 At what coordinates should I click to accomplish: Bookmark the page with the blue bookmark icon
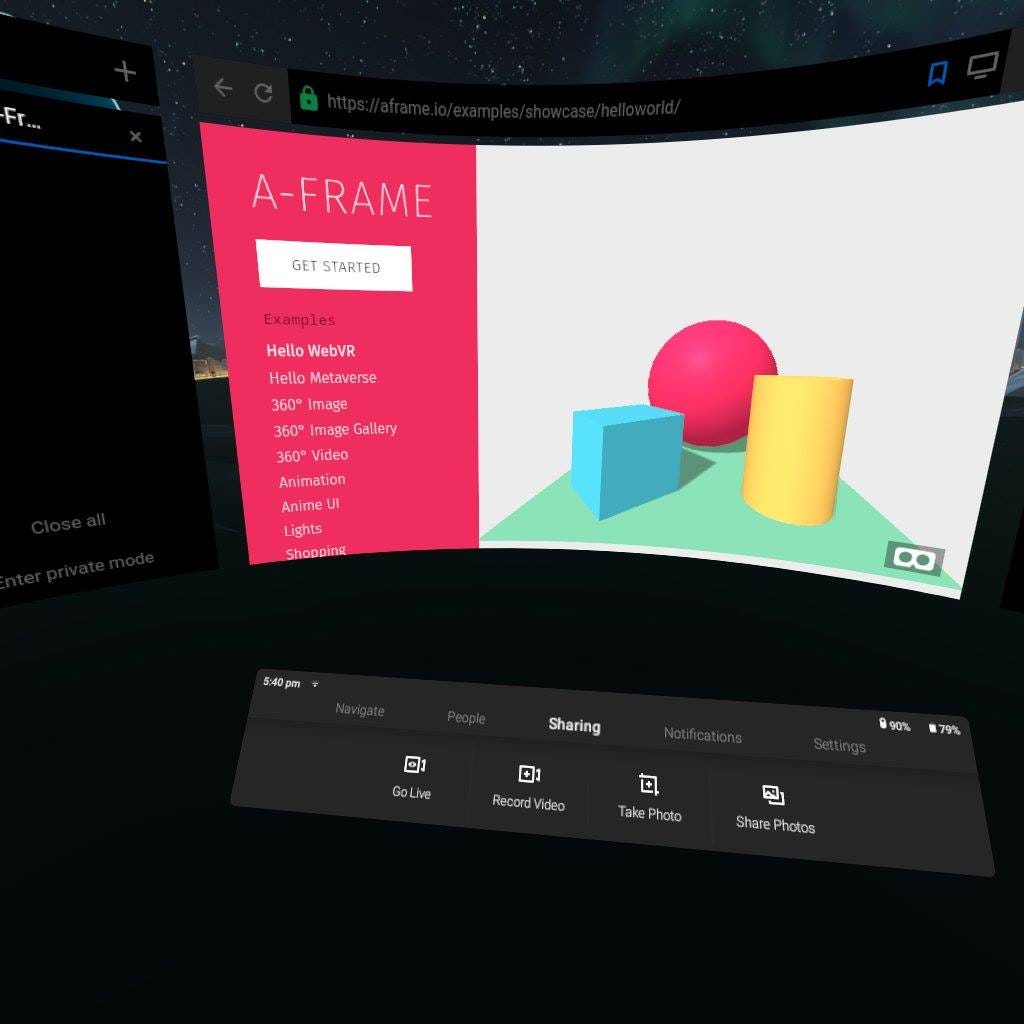[938, 73]
